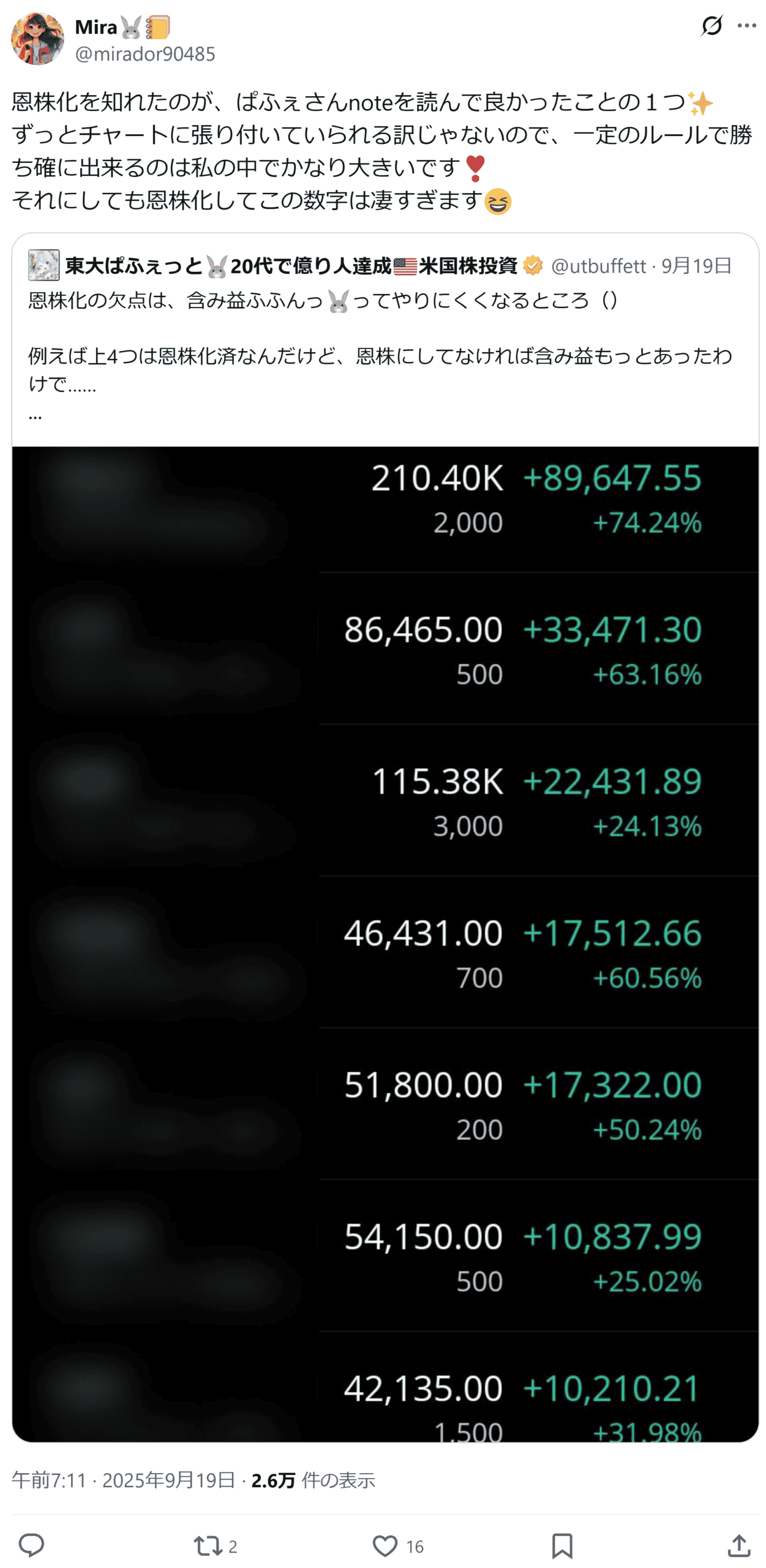
Task: Go to the @mirador90485 handle
Action: [145, 54]
